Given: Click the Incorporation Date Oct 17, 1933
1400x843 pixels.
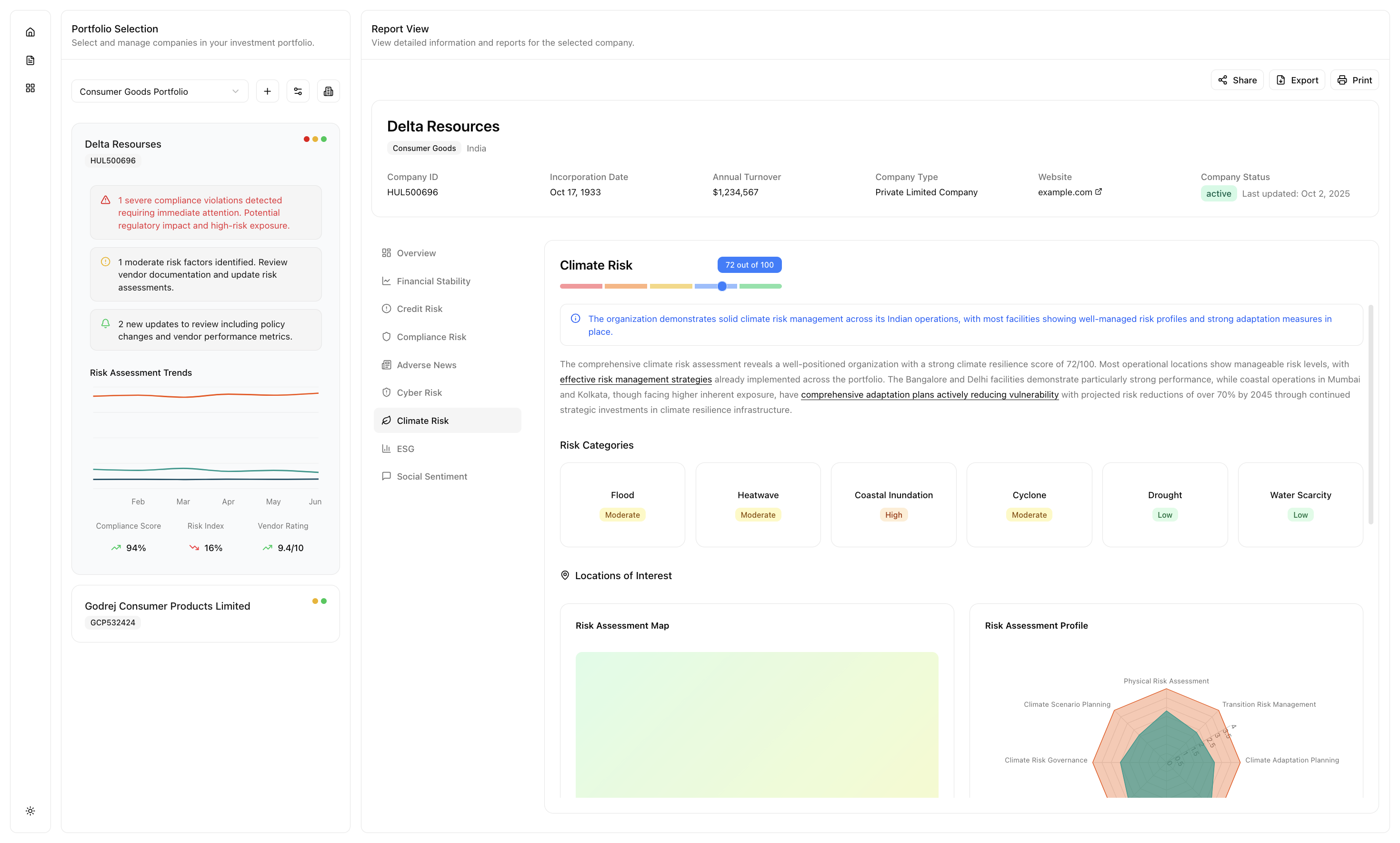Looking at the screenshot, I should [x=575, y=192].
